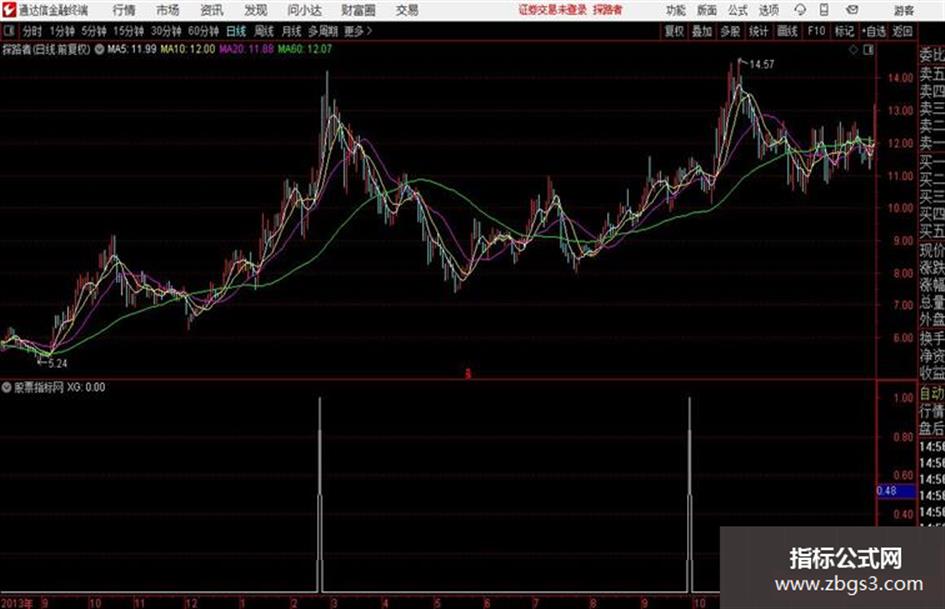Open the 版面 menu
Screen dimensions: 945x609
707,10
